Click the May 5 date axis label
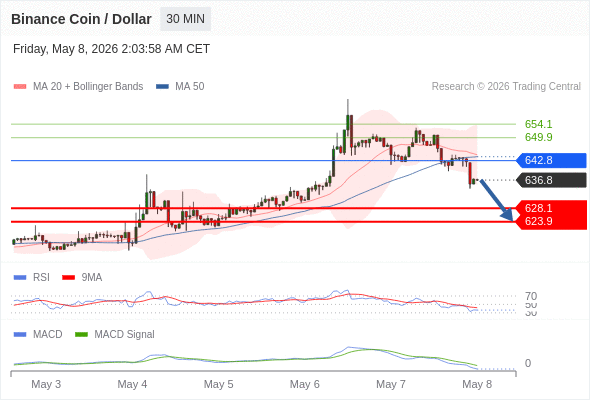 (x=218, y=384)
